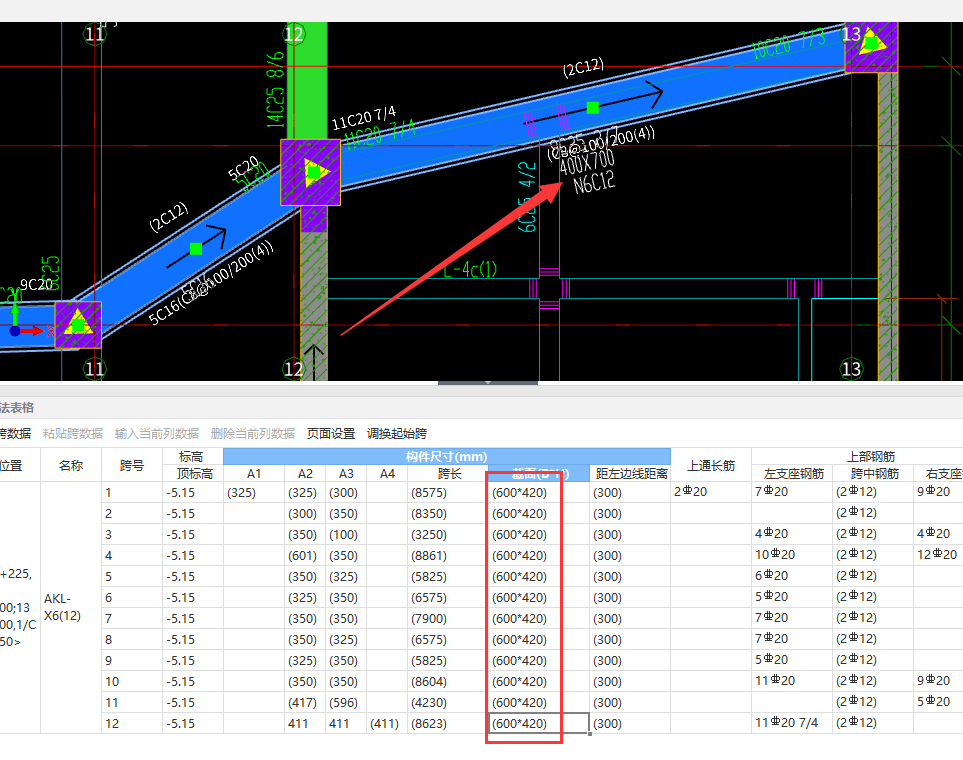This screenshot has height=760, width=963.
Task: Click 删除当前列数据 toolbar button
Action: click(x=252, y=434)
